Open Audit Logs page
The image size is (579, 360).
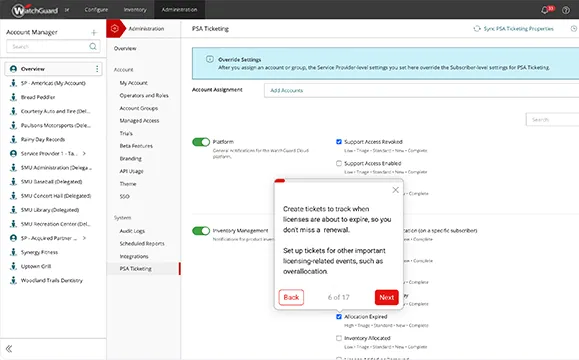[132, 231]
